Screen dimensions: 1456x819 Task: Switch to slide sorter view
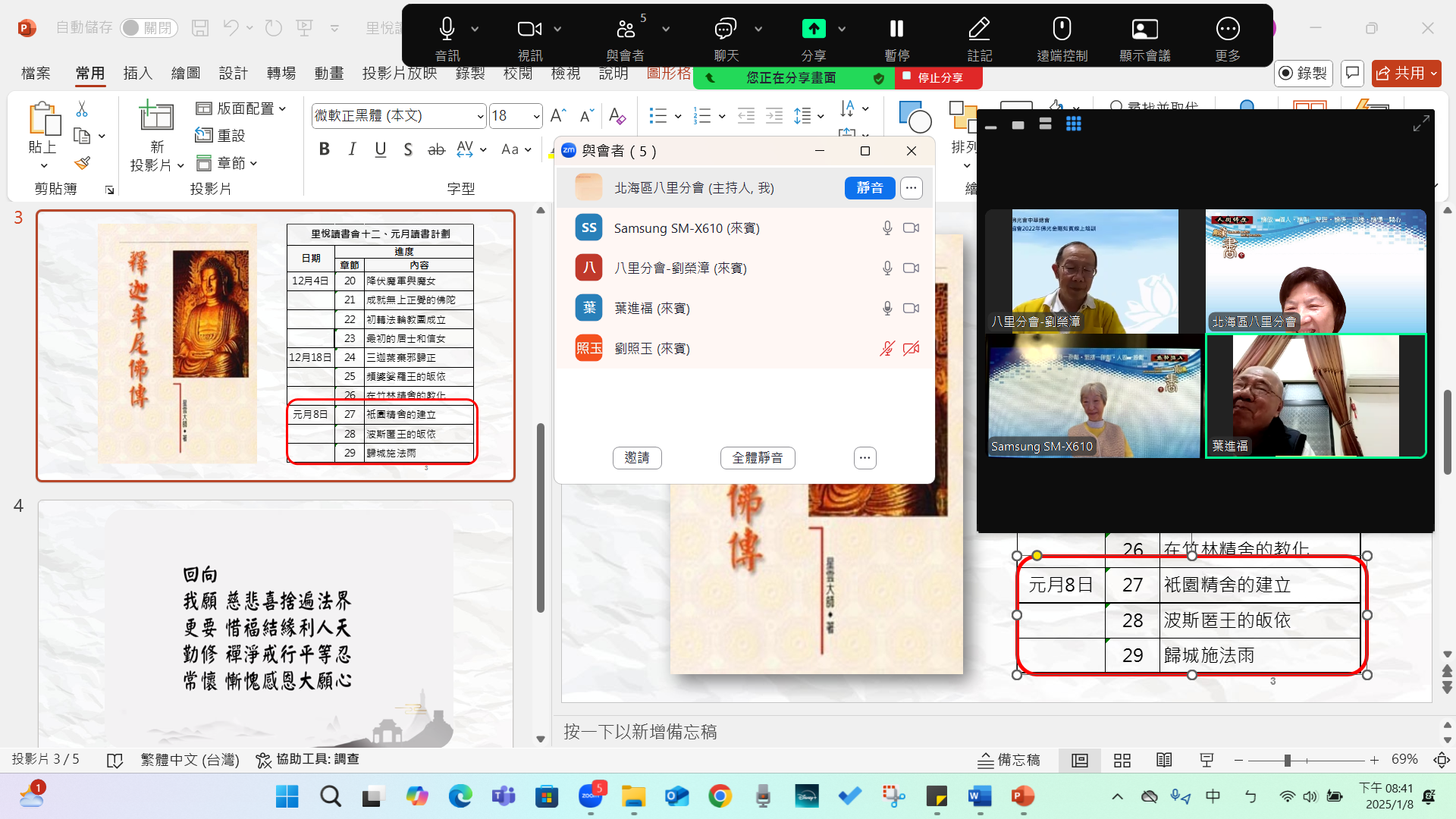[1122, 760]
